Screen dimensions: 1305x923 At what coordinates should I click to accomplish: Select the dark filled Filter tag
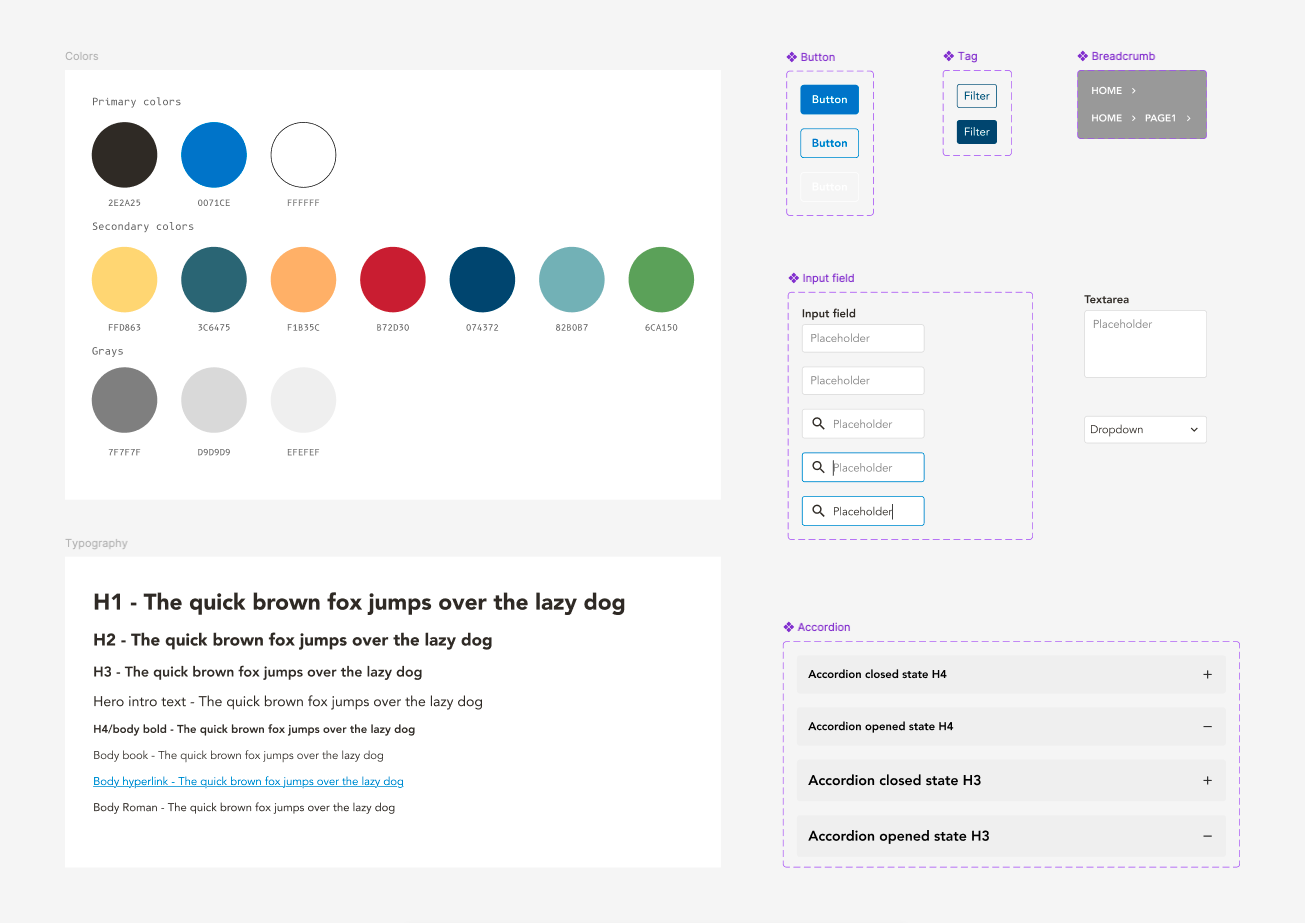977,132
